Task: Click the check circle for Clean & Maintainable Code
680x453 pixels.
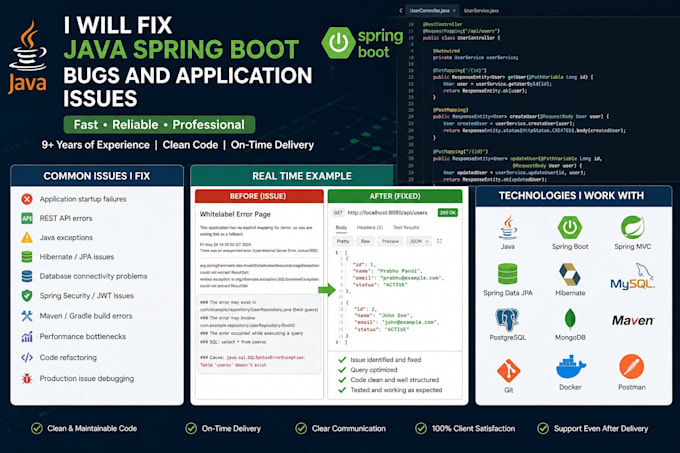Action: tap(37, 429)
